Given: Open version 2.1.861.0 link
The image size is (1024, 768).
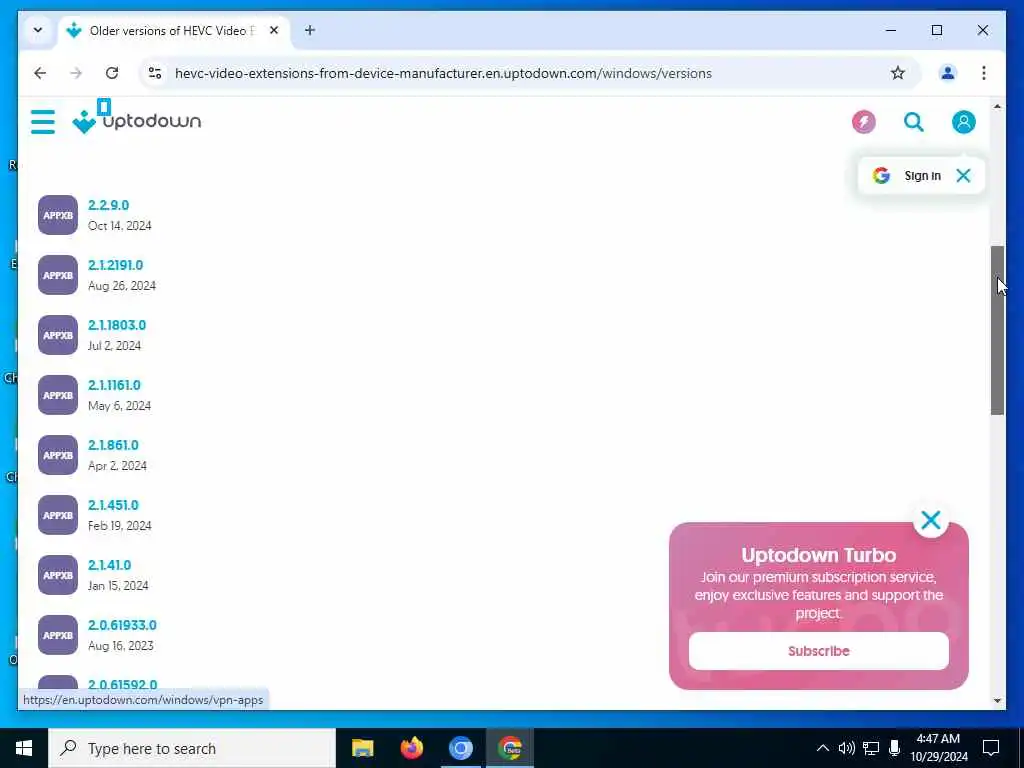Looking at the screenshot, I should pos(114,445).
